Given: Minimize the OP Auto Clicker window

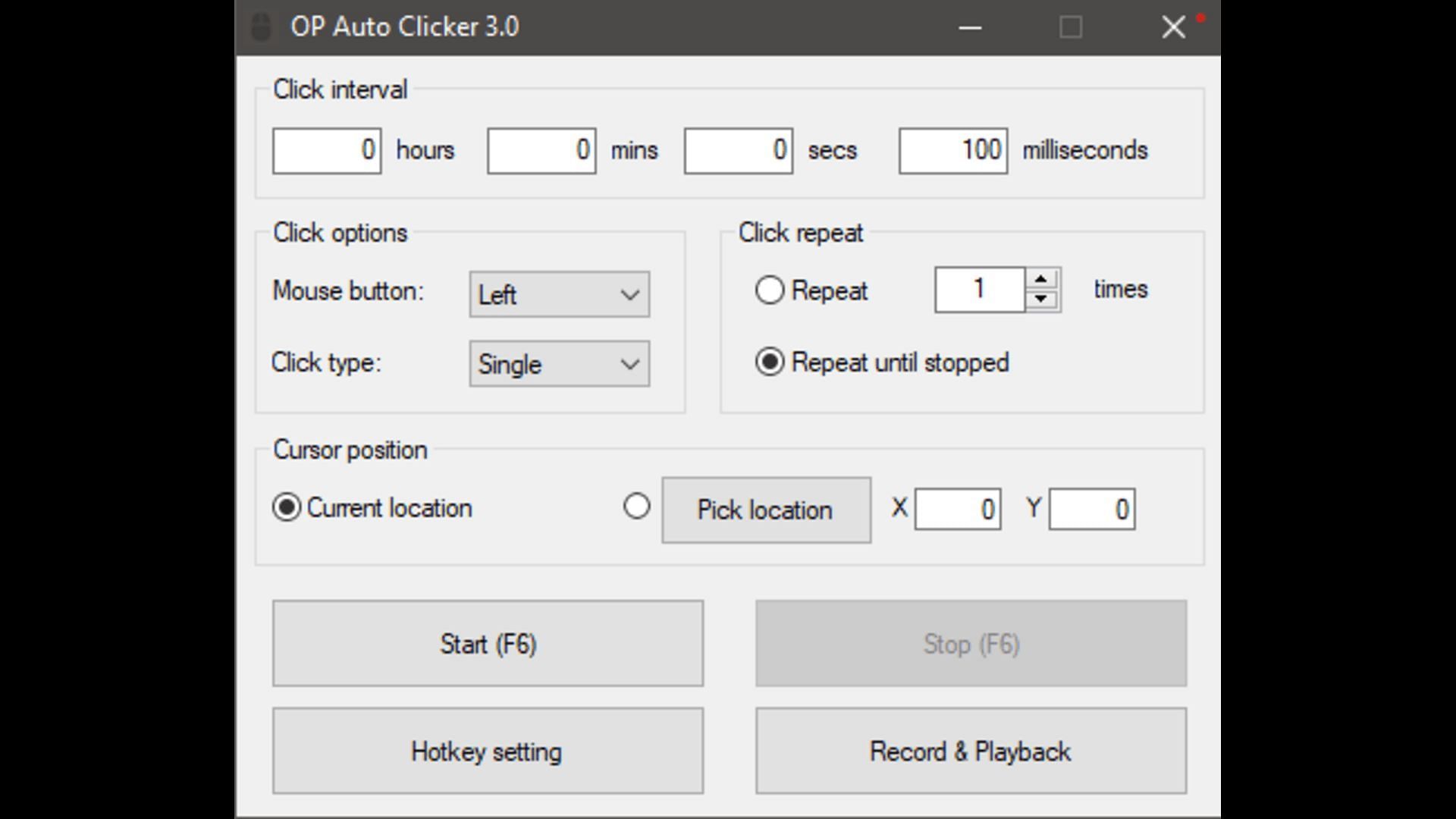Looking at the screenshot, I should (x=970, y=28).
